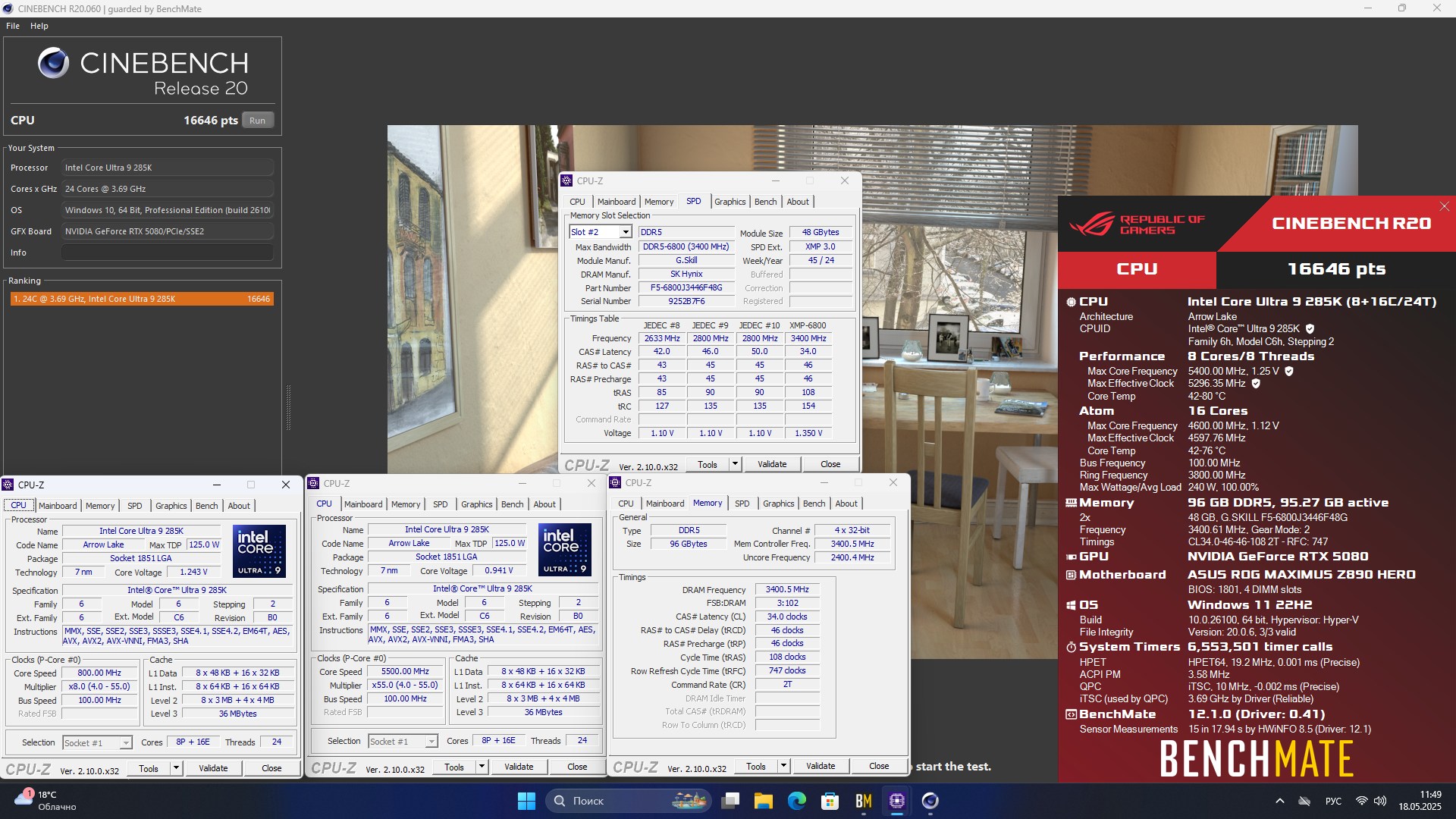The height and width of the screenshot is (819, 1456).
Task: Expand the Tools arrow in the CPU-Z SPD window
Action: point(735,464)
